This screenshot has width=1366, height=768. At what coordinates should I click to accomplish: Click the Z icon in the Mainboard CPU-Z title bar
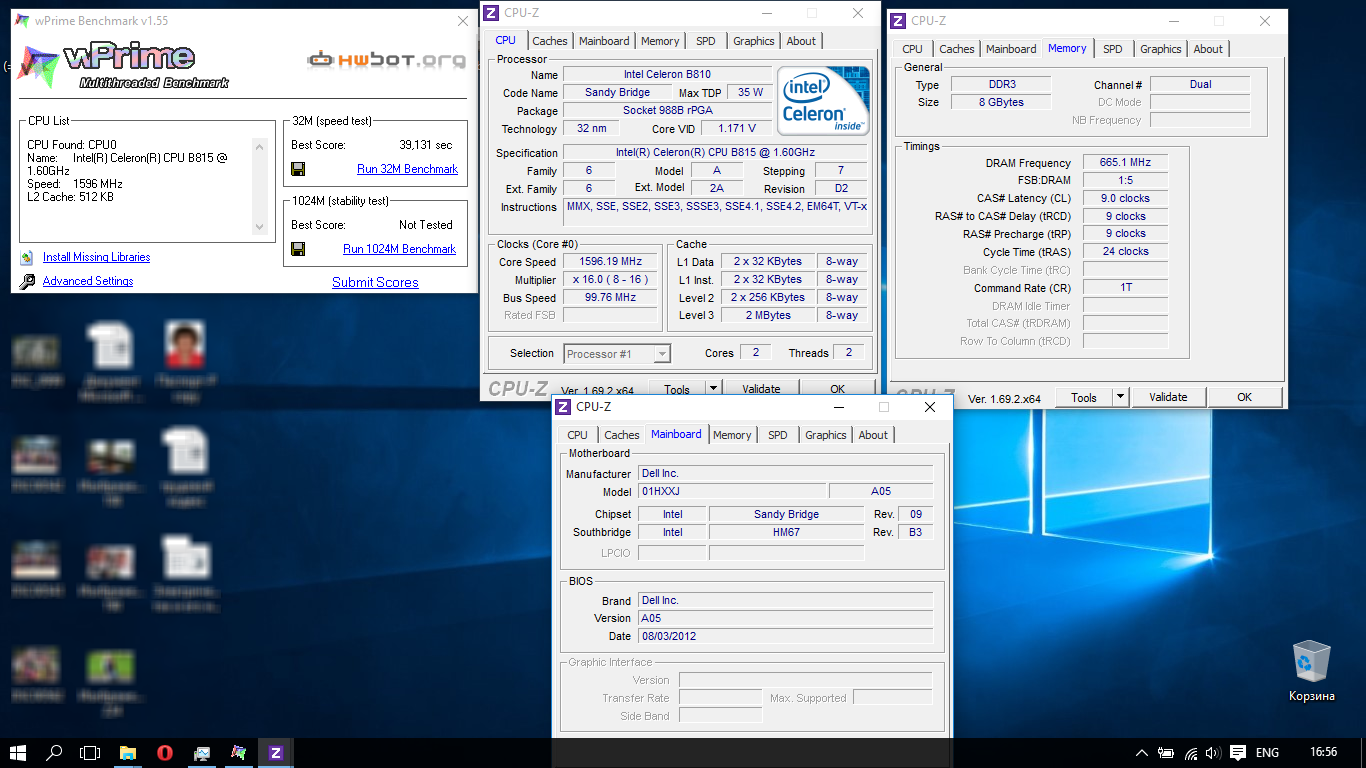pos(564,407)
